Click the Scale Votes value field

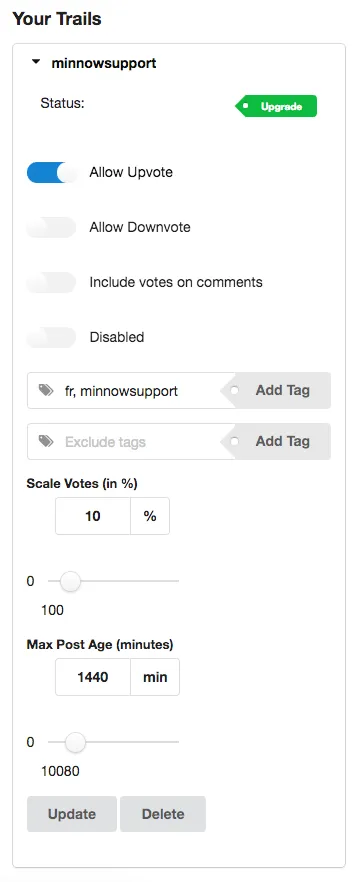tap(93, 516)
